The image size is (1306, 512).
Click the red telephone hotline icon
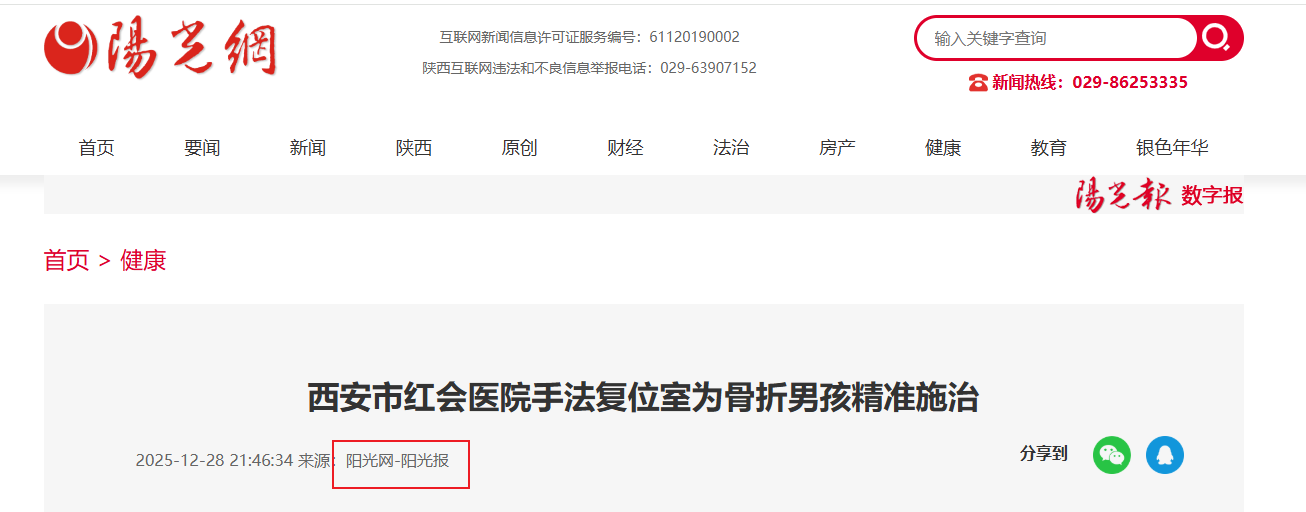click(978, 83)
